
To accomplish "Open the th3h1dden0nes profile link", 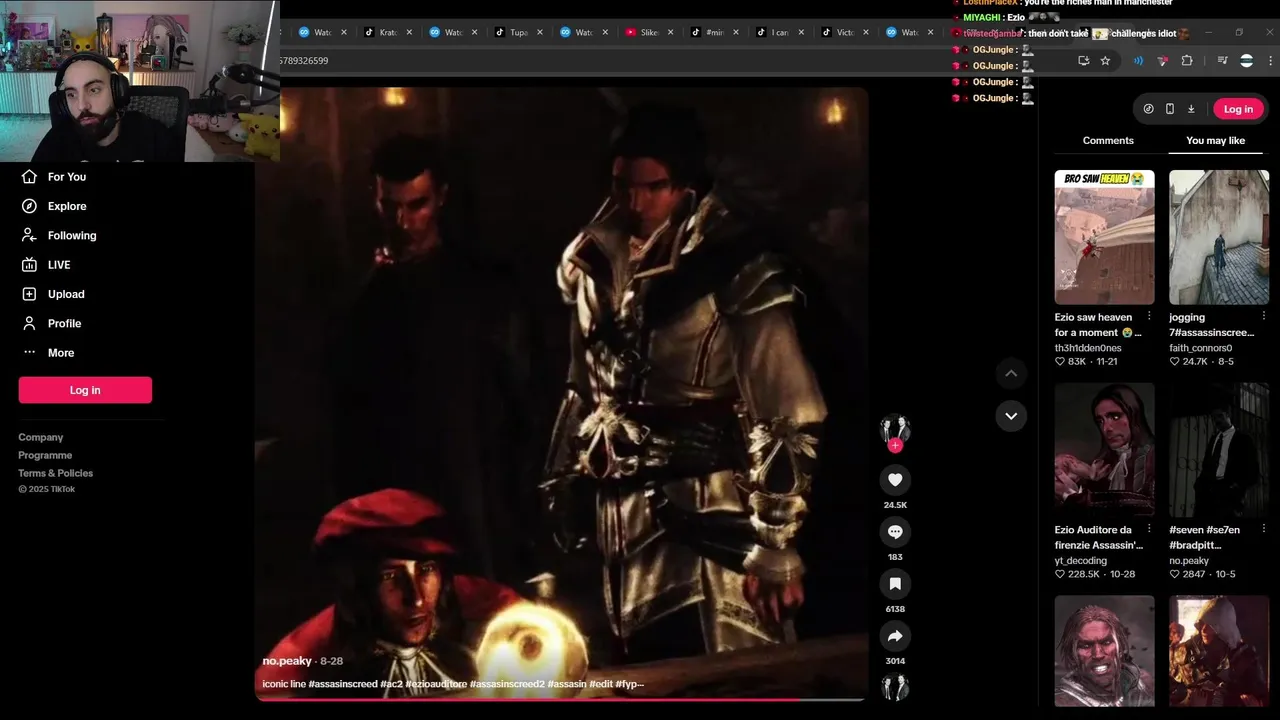I will click(x=1088, y=348).
